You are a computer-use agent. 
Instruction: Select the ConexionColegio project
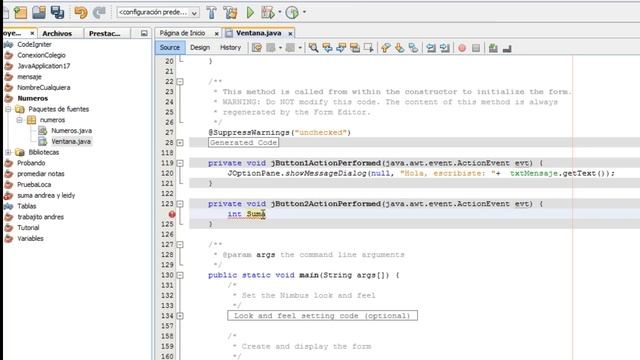pos(41,55)
